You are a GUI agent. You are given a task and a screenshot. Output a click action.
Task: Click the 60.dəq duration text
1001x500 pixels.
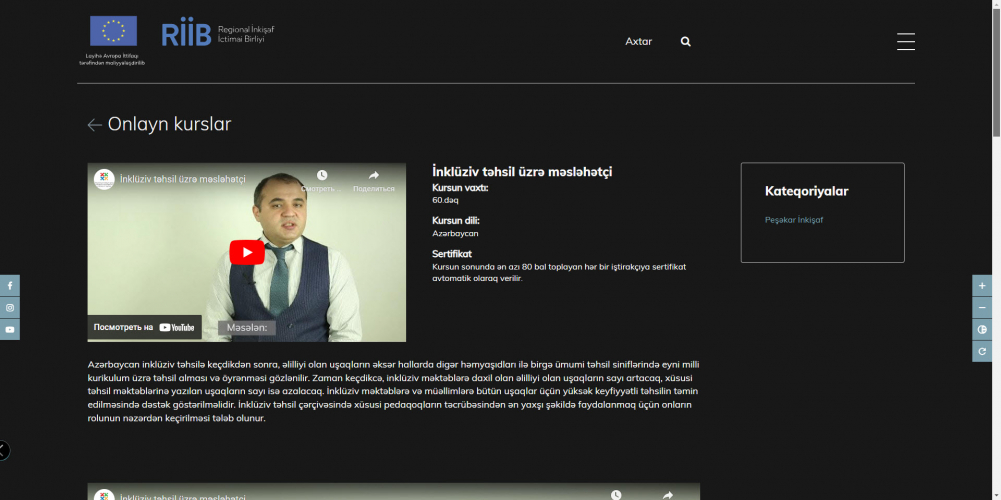point(446,200)
